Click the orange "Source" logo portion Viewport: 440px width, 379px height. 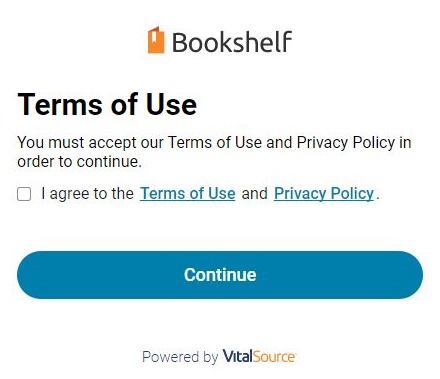tap(274, 356)
